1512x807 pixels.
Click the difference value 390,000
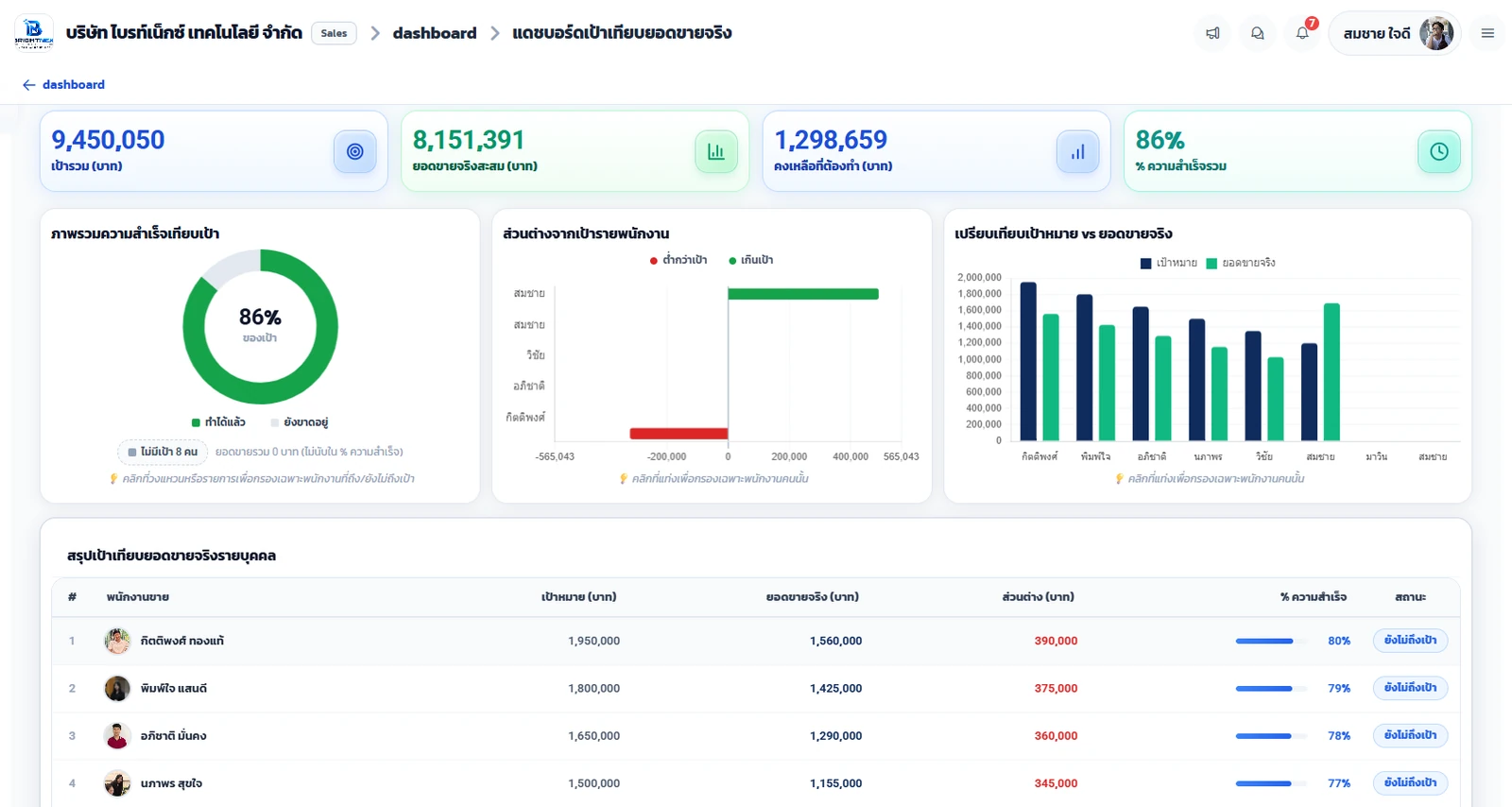(1056, 641)
